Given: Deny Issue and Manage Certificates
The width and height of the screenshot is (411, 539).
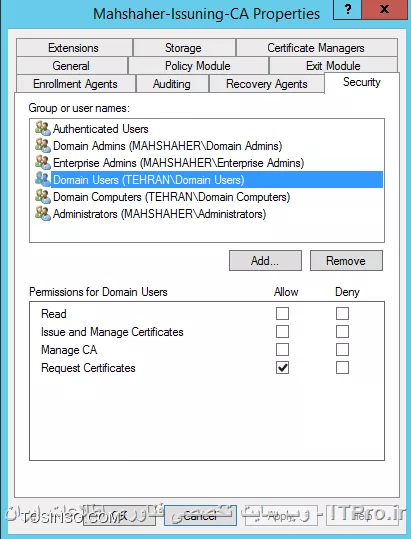Looking at the screenshot, I should (342, 332).
